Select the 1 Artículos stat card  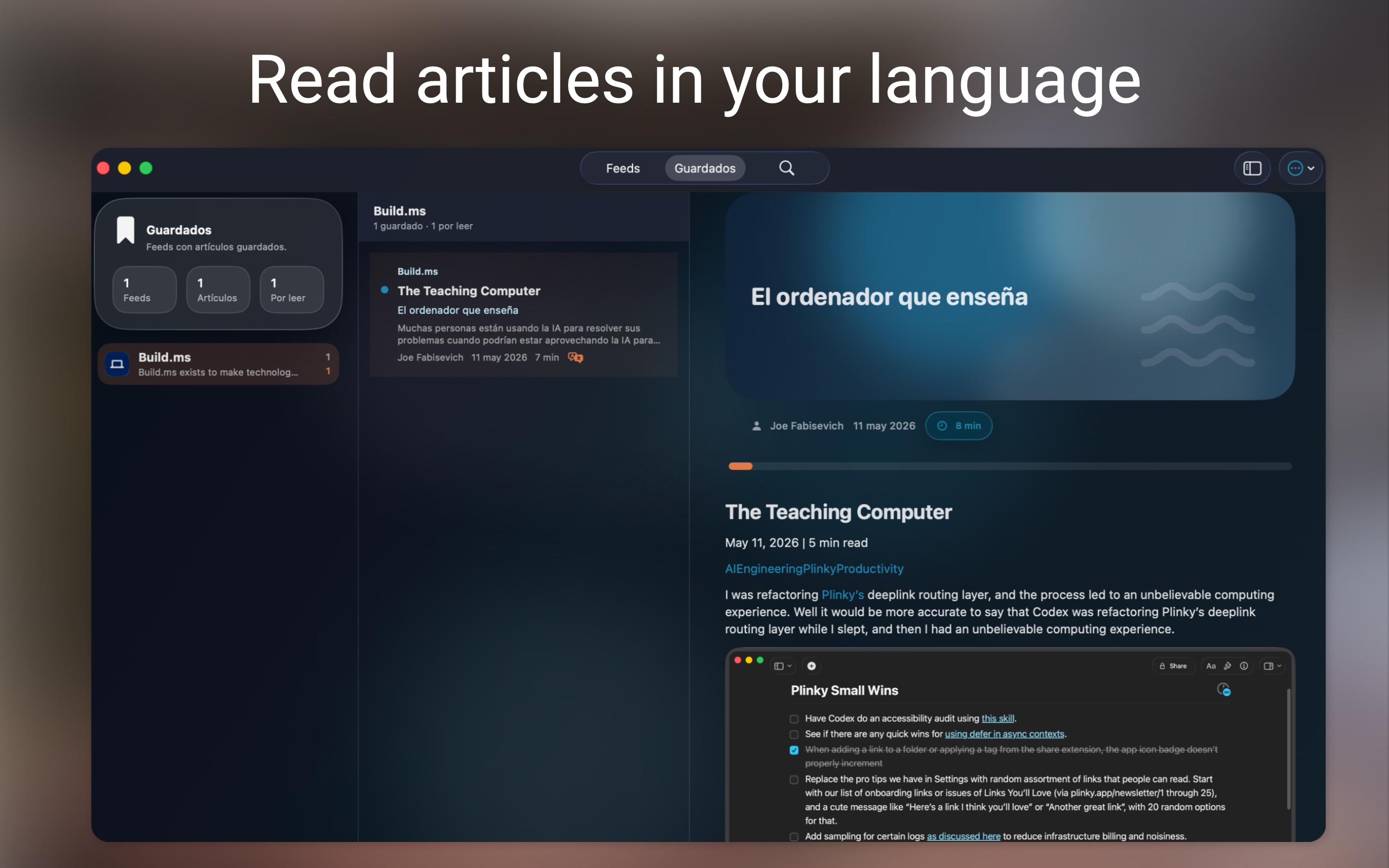pos(218,289)
